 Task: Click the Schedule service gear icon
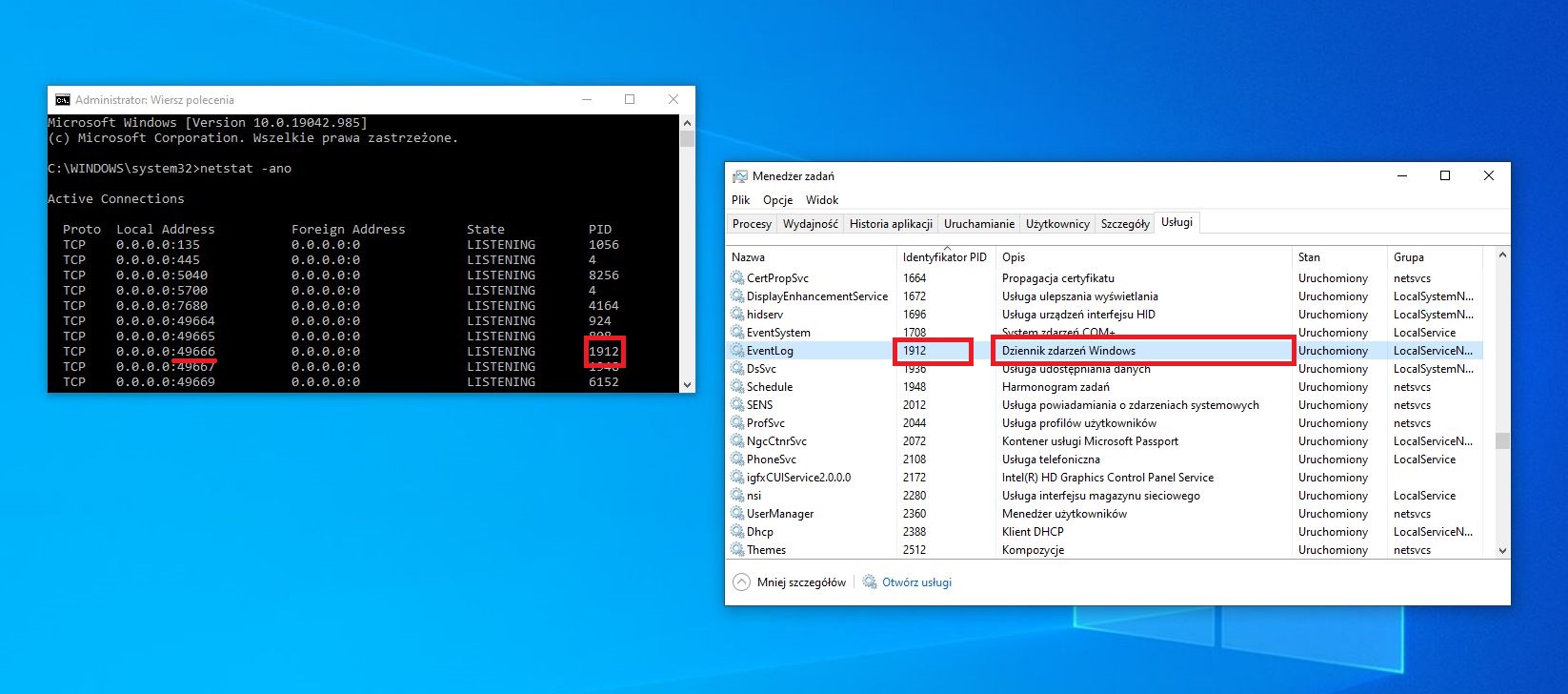(737, 387)
